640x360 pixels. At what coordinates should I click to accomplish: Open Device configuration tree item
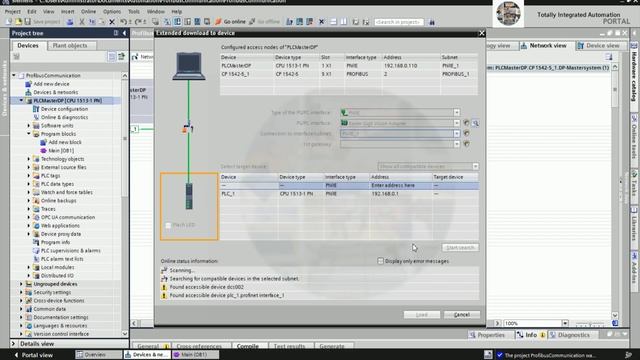(64, 109)
